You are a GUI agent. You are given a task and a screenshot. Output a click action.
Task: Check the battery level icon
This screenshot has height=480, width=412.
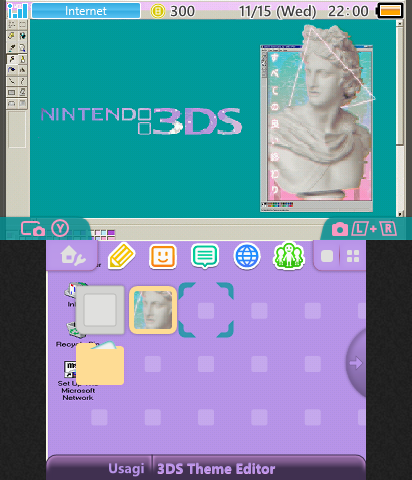click(390, 11)
